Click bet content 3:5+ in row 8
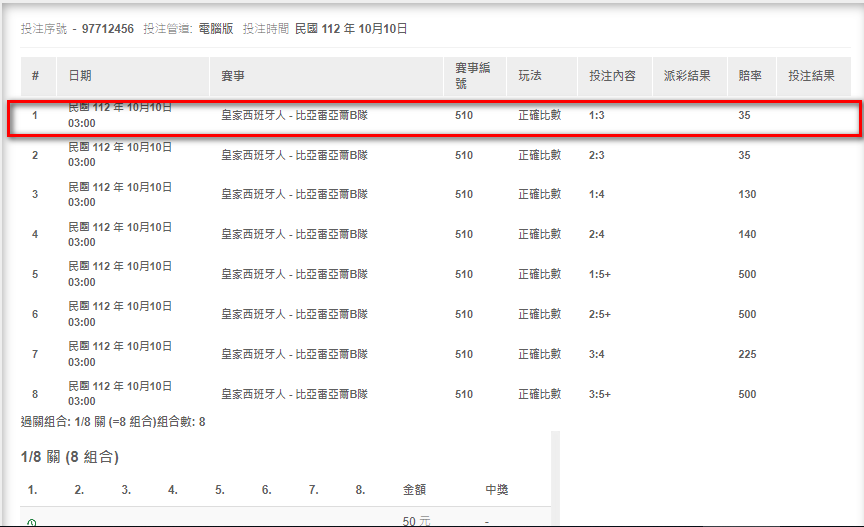This screenshot has height=527, width=864. [600, 394]
